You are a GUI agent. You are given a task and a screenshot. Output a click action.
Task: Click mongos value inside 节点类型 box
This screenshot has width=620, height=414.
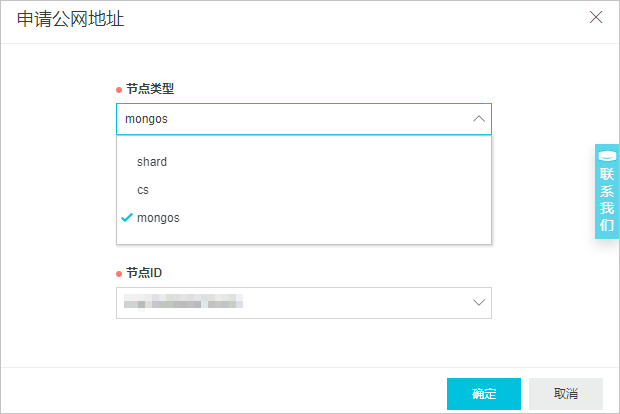(x=146, y=119)
